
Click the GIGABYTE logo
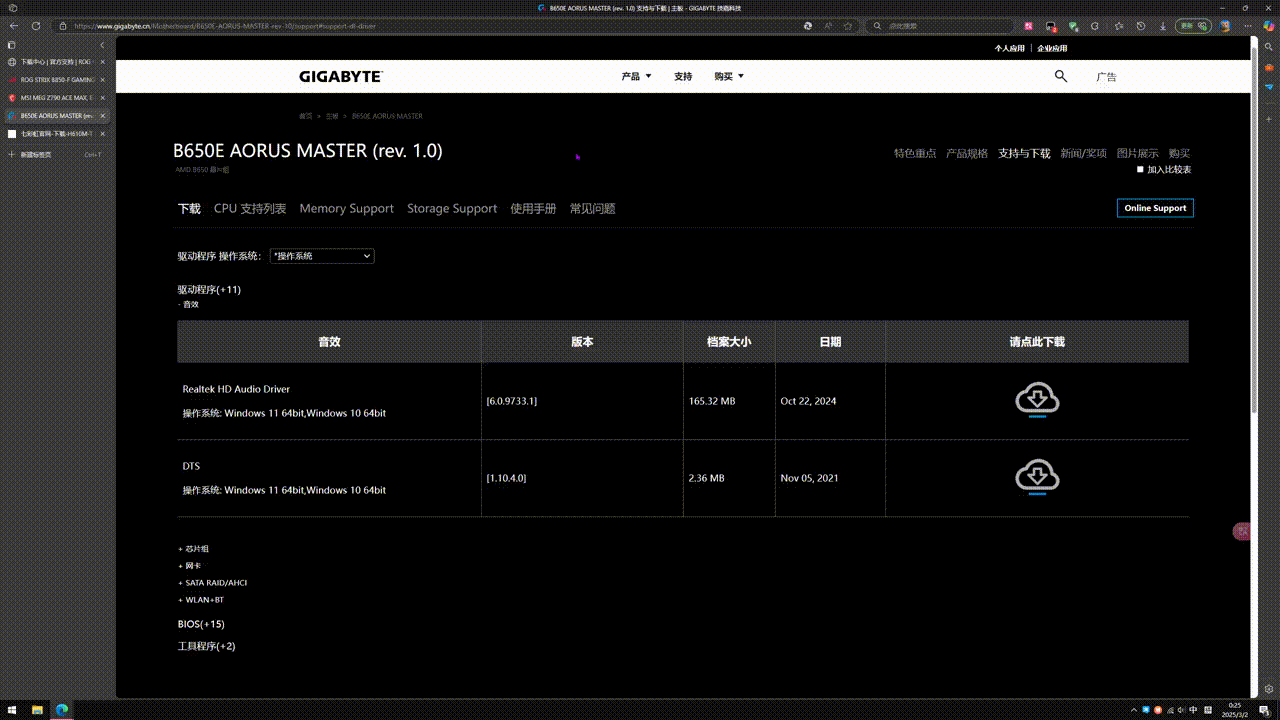click(x=340, y=76)
